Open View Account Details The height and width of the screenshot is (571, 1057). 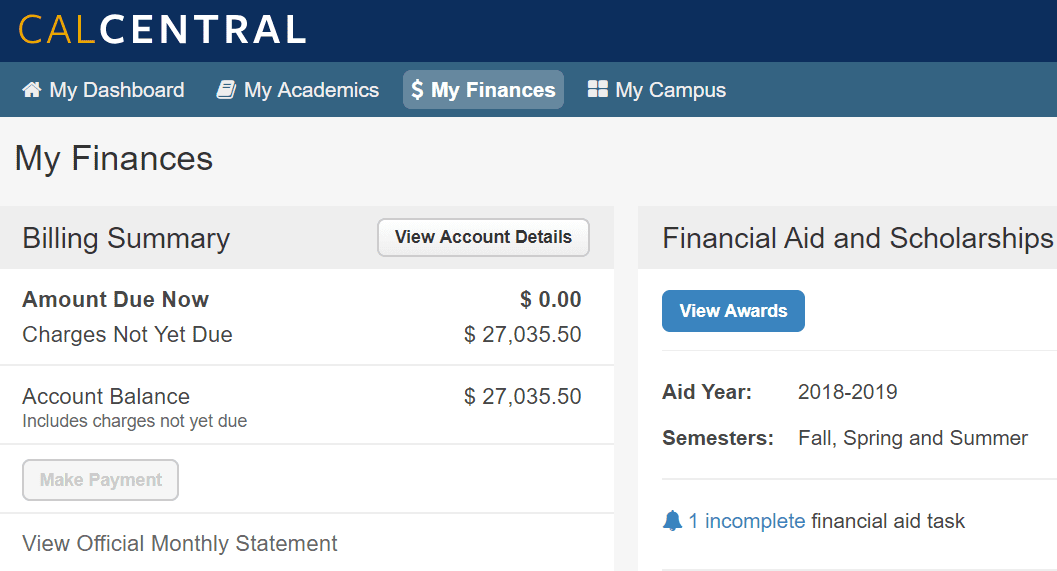click(x=483, y=237)
